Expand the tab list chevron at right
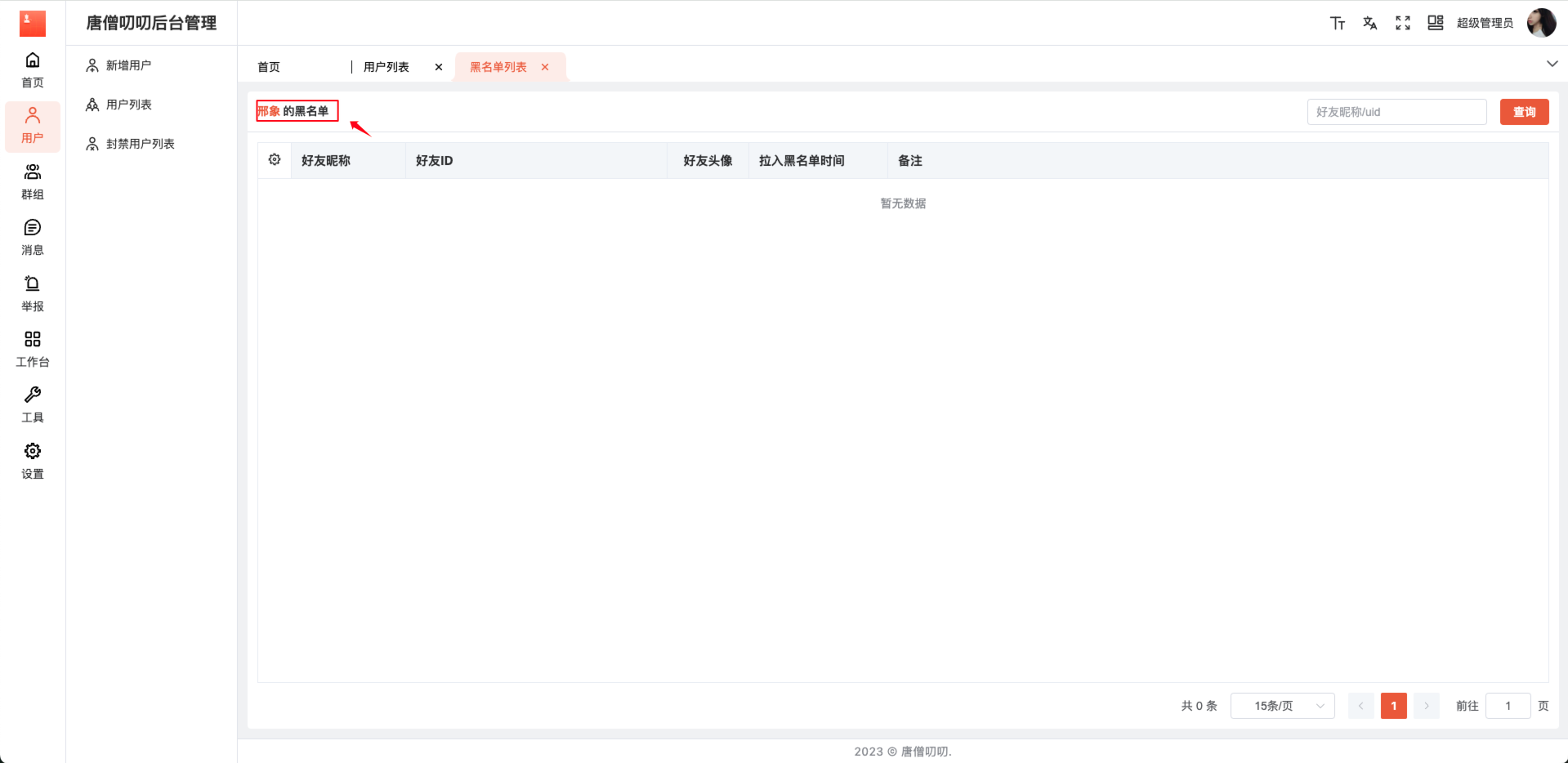The width and height of the screenshot is (1568, 763). 1552,64
